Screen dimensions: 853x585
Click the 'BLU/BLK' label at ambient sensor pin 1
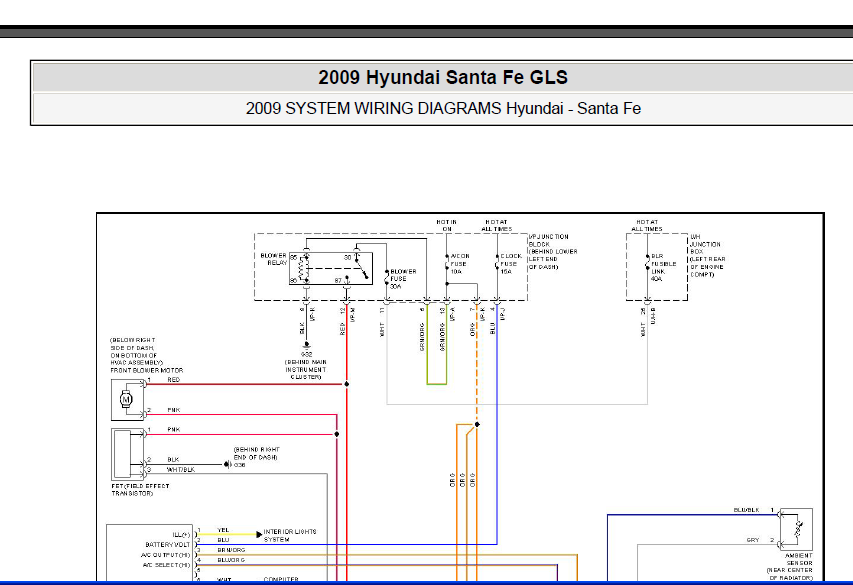tap(746, 510)
